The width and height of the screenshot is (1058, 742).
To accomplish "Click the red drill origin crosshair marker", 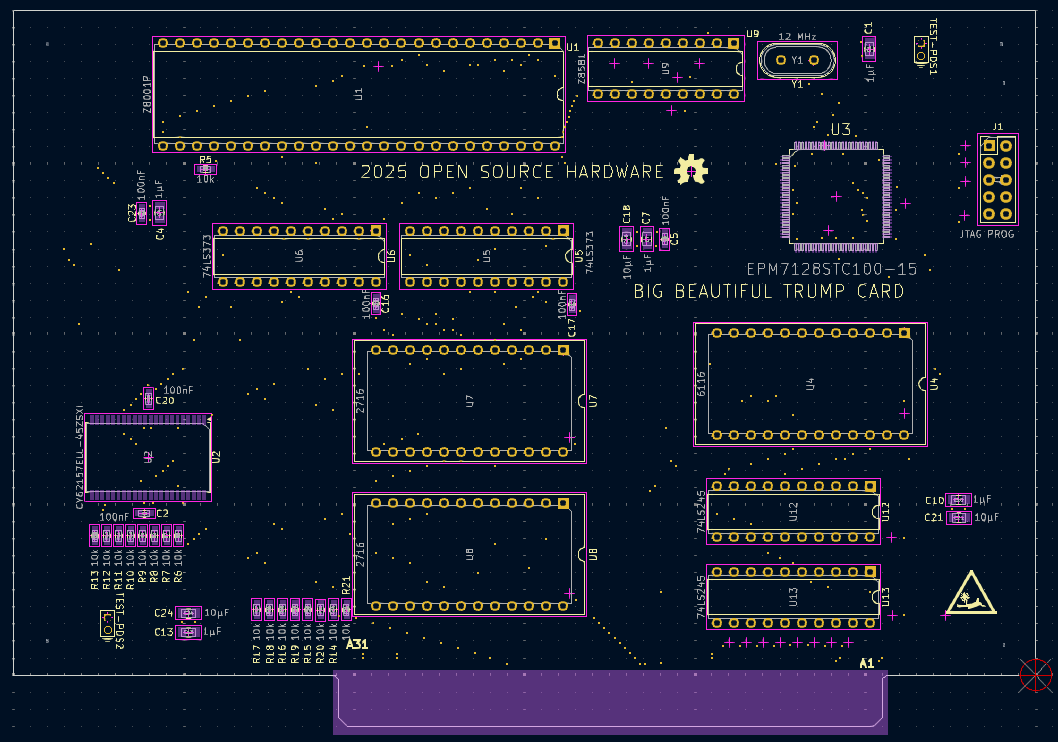I will pos(1035,674).
